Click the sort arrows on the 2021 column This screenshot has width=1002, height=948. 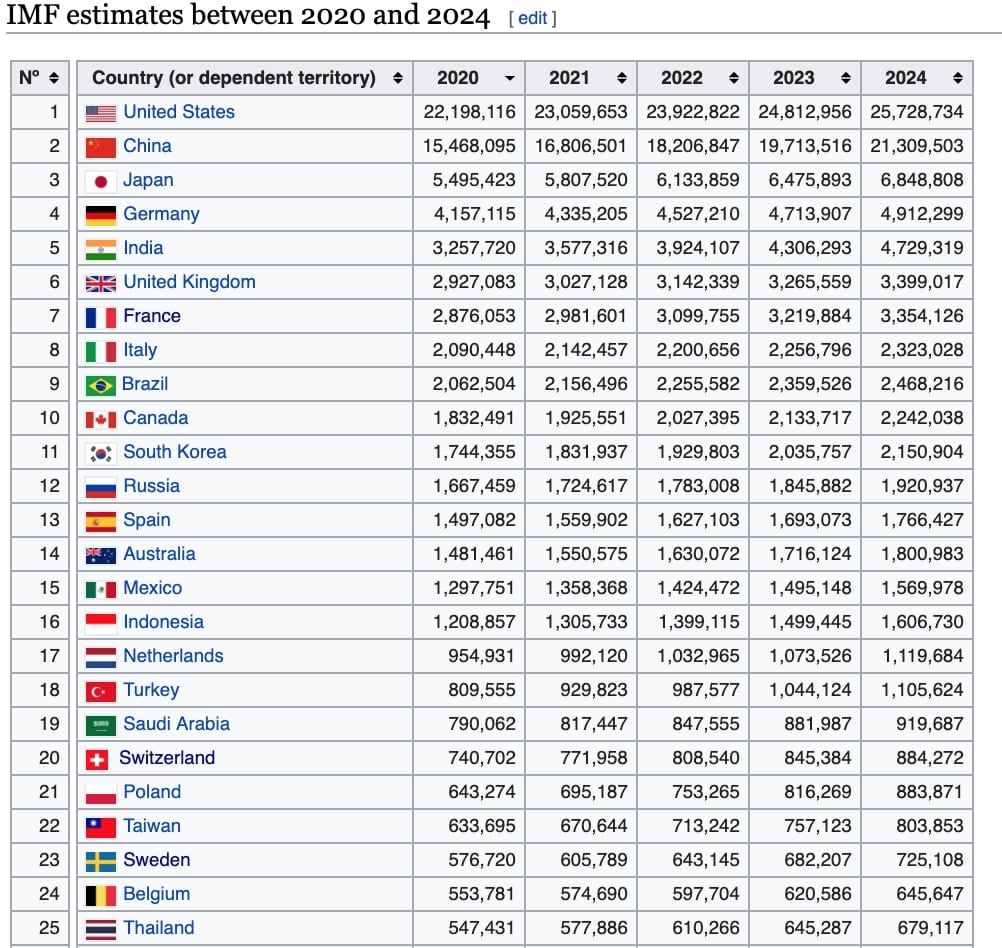click(x=624, y=78)
